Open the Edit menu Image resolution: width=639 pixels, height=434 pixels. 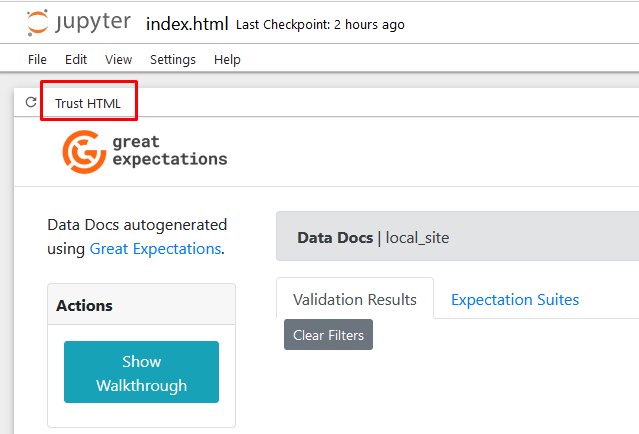point(76,60)
